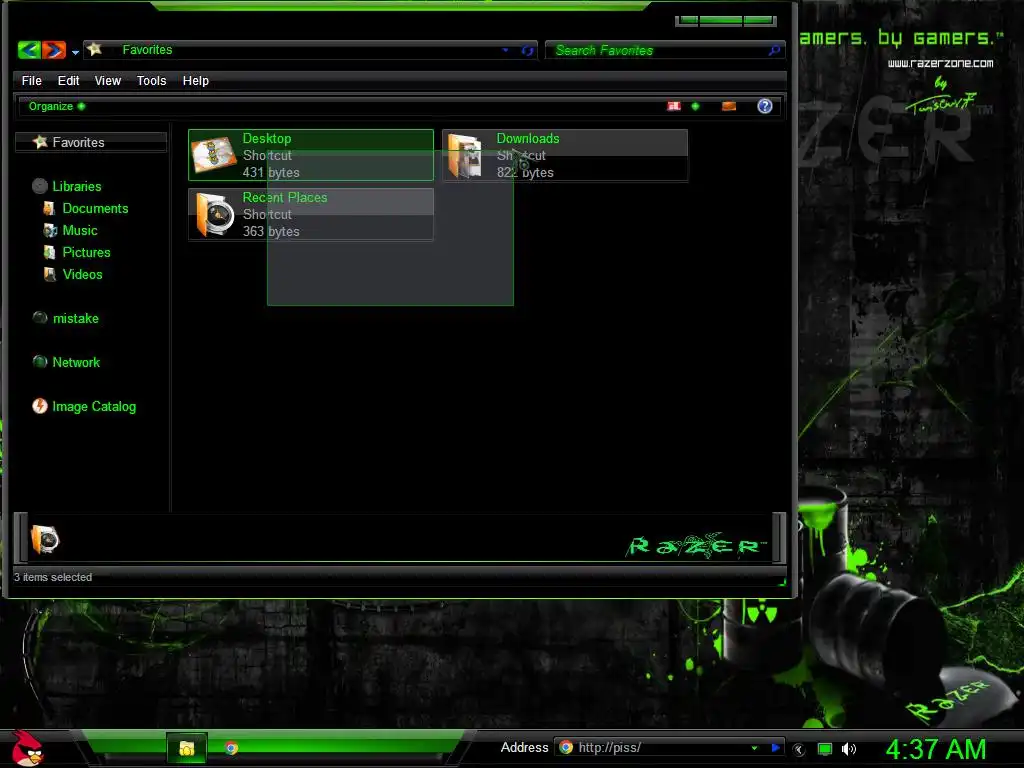Screen dimensions: 1024x768
Task: Expand more view options arrow
Action: tap(696, 106)
